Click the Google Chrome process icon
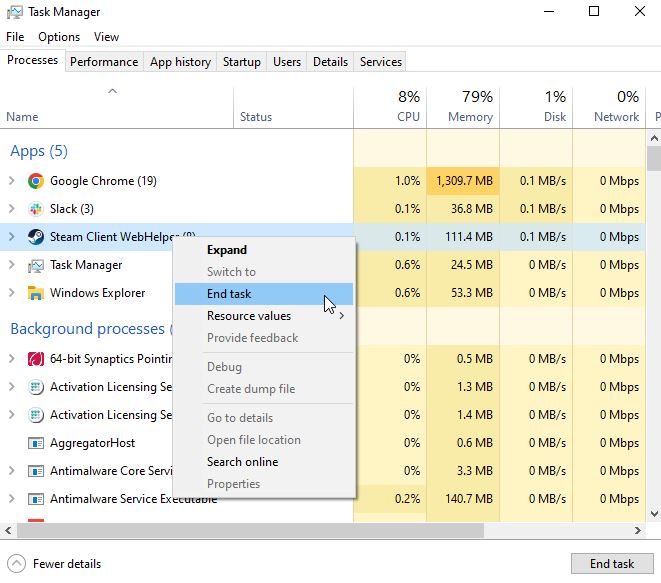Viewport: 661px width, 583px height. point(36,181)
